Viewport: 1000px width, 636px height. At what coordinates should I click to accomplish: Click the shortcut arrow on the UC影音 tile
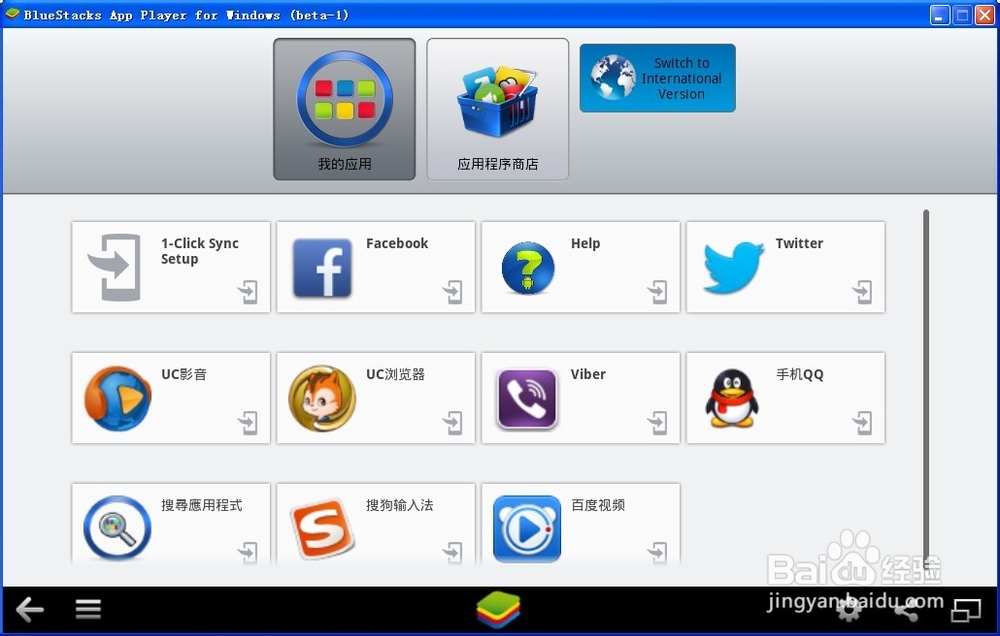(x=247, y=422)
